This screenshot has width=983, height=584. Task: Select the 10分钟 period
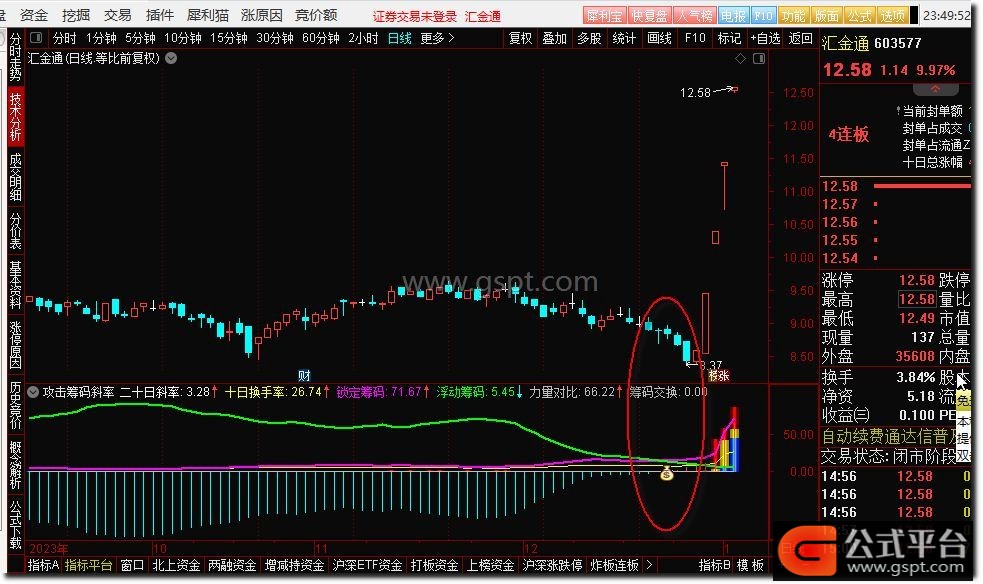182,38
